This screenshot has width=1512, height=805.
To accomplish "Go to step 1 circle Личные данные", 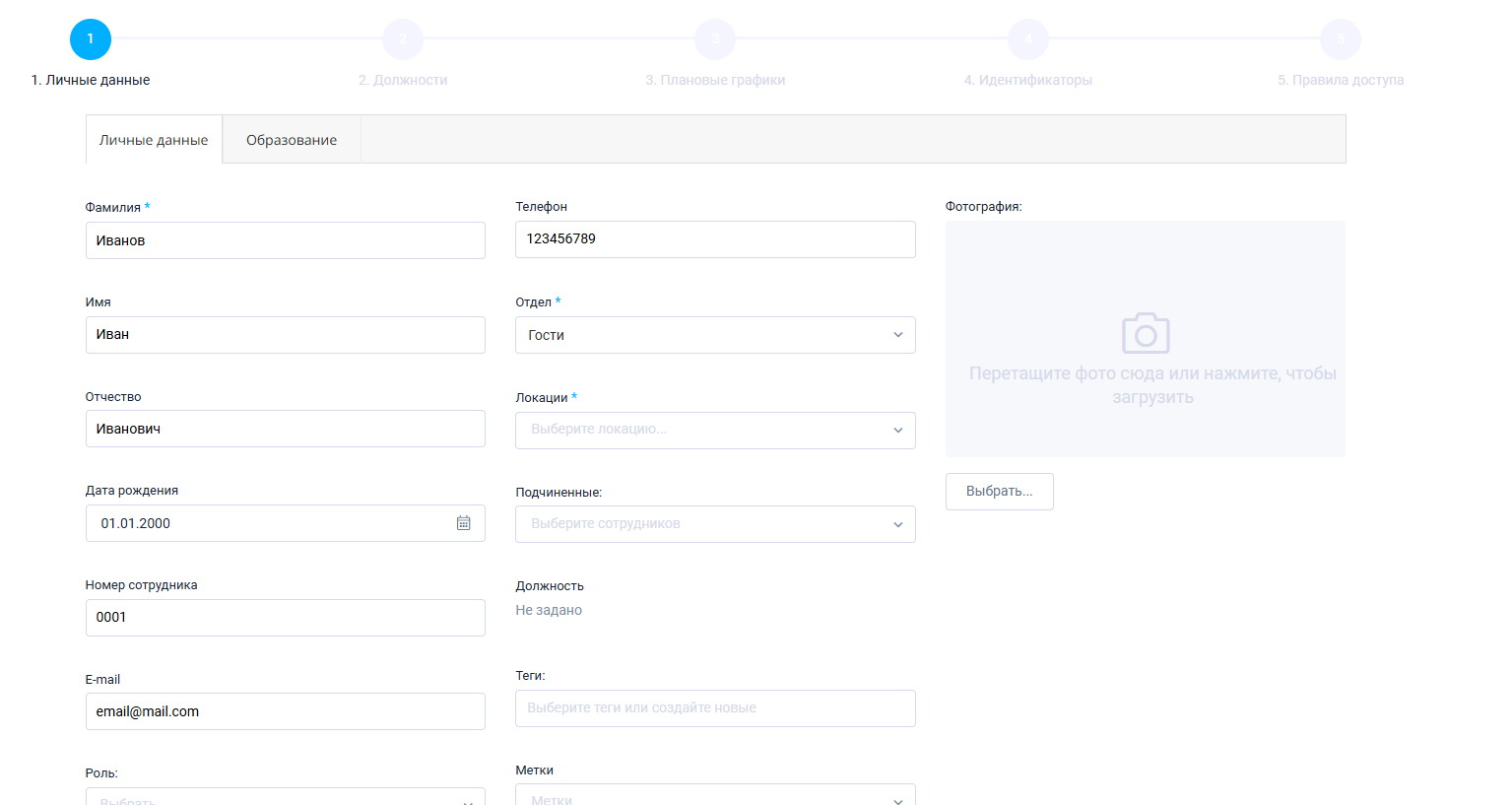I will point(91,39).
